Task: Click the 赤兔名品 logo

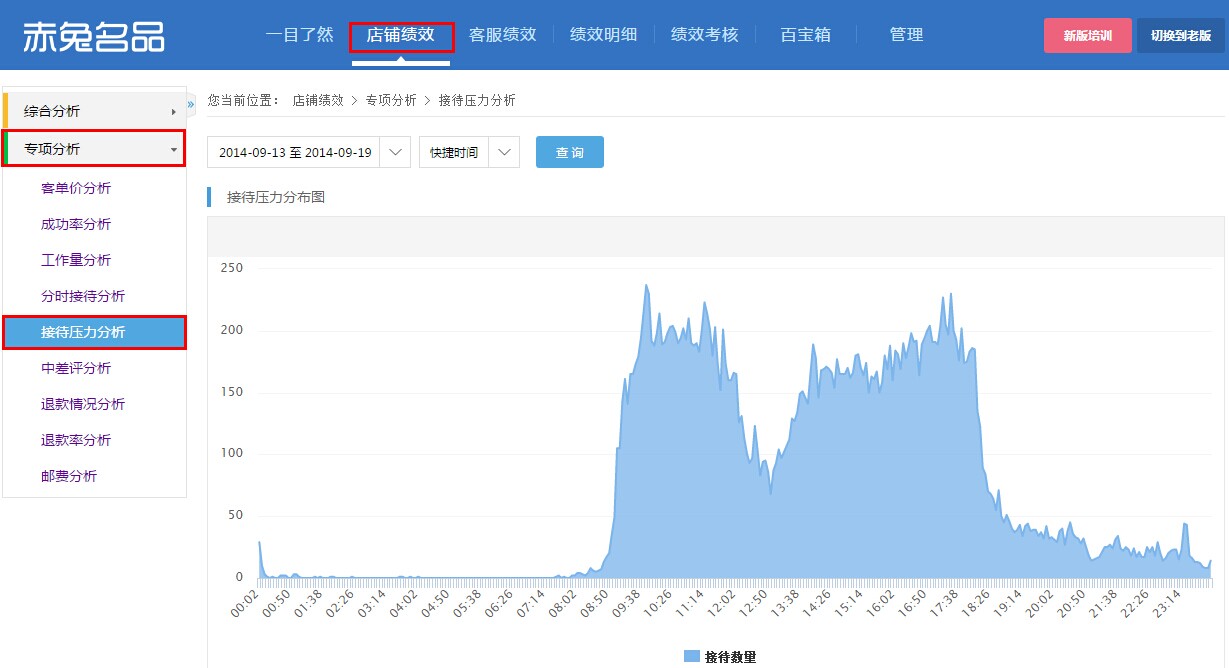Action: 94,35
